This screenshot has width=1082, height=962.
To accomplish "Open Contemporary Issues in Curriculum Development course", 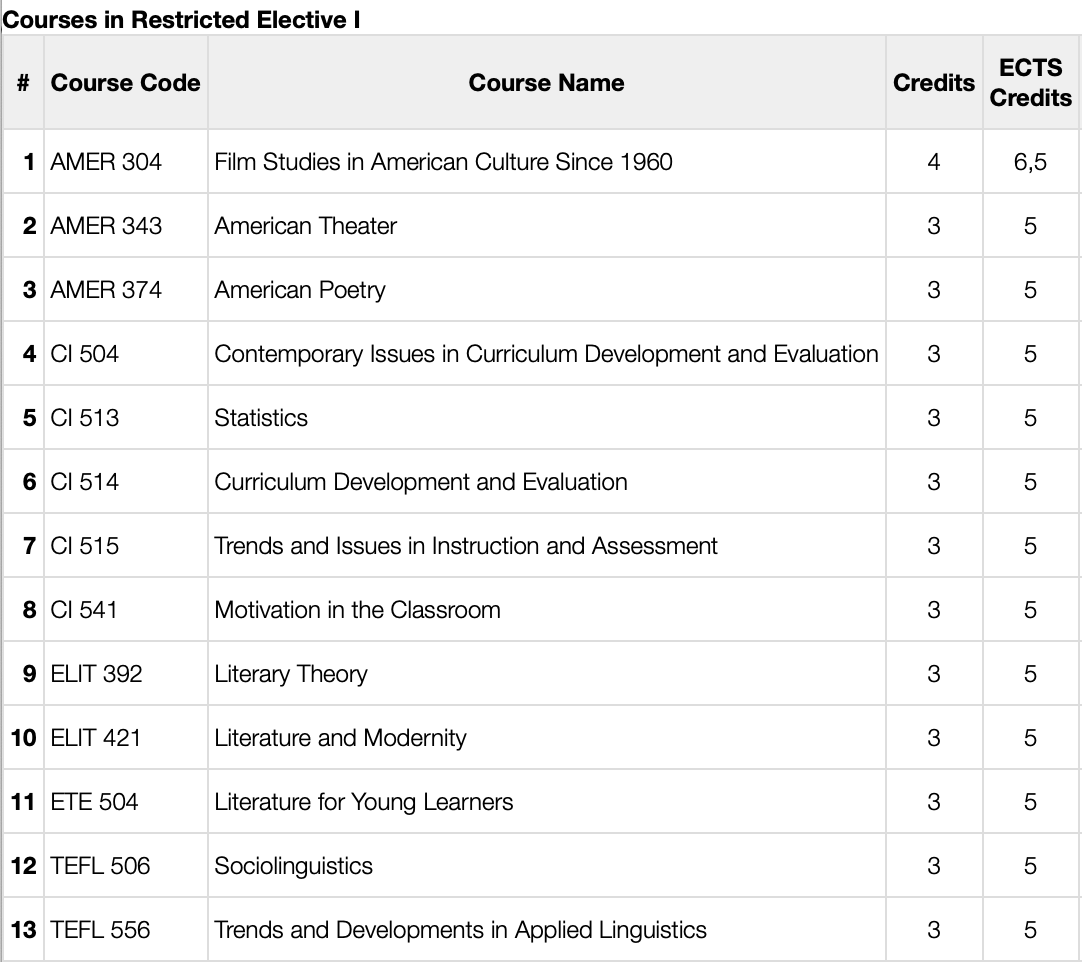I will click(x=545, y=354).
